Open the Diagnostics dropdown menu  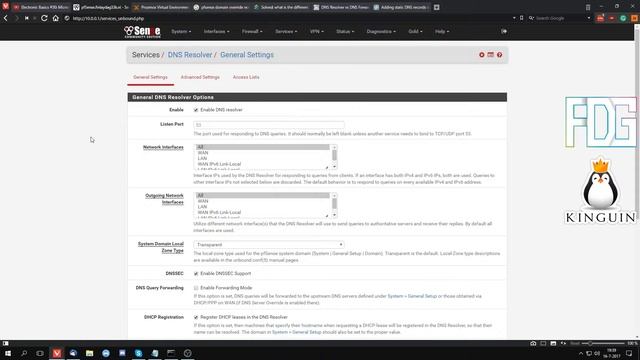(x=381, y=31)
